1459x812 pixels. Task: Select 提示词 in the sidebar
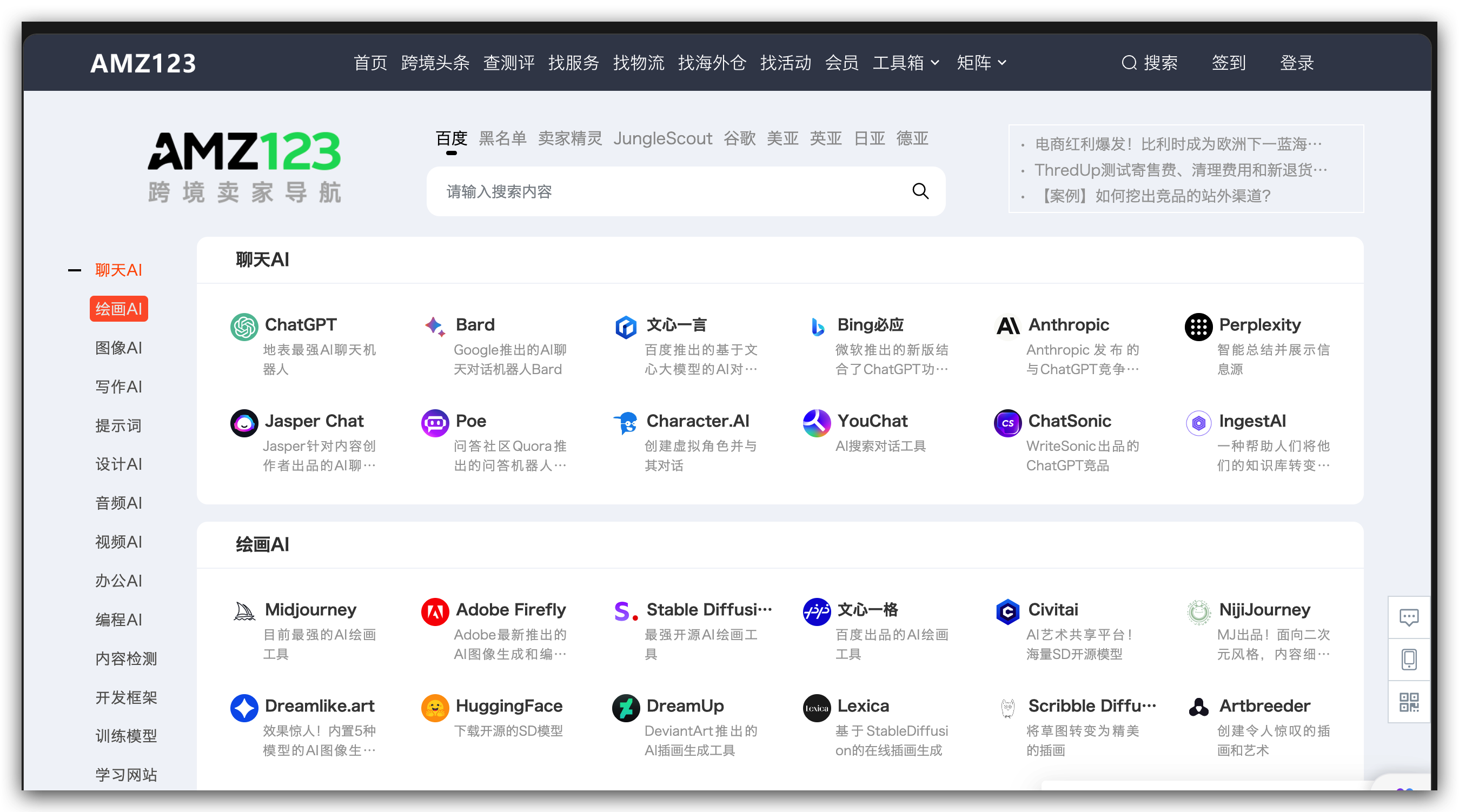(118, 426)
